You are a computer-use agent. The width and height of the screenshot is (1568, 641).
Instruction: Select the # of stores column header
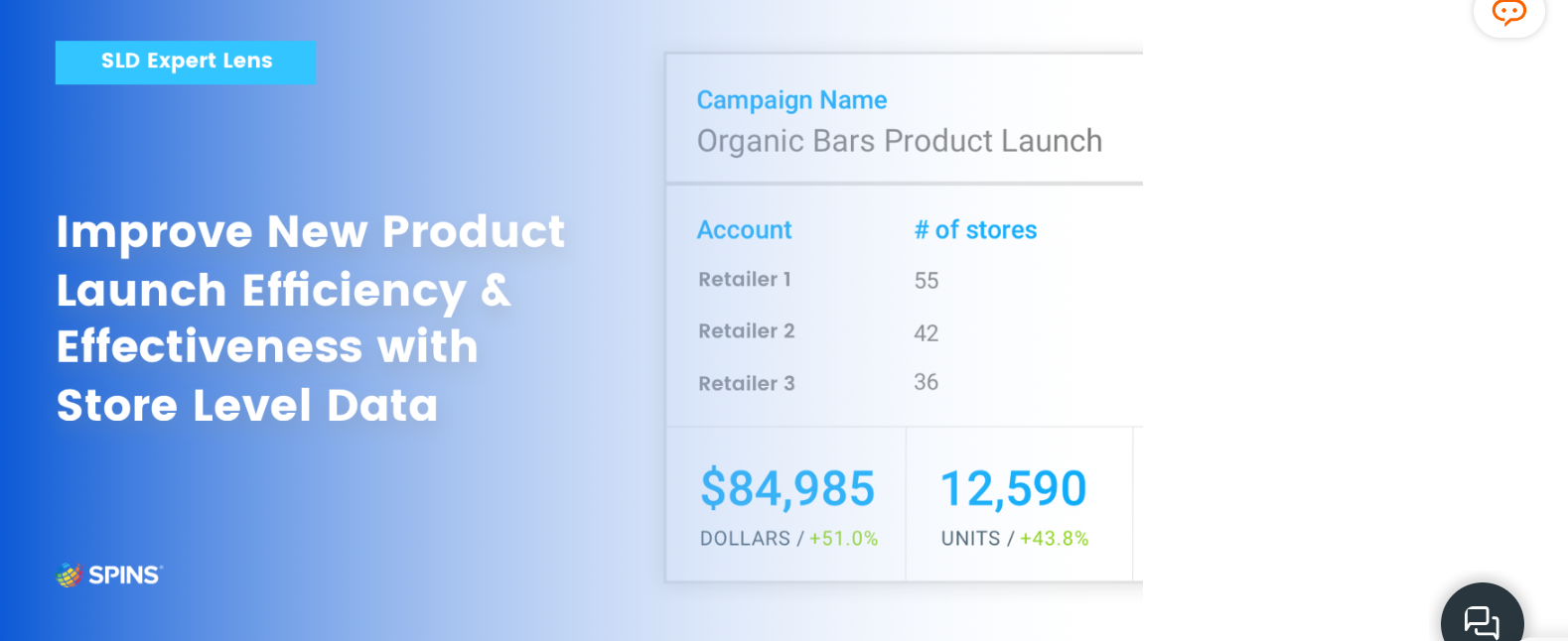[x=975, y=229]
